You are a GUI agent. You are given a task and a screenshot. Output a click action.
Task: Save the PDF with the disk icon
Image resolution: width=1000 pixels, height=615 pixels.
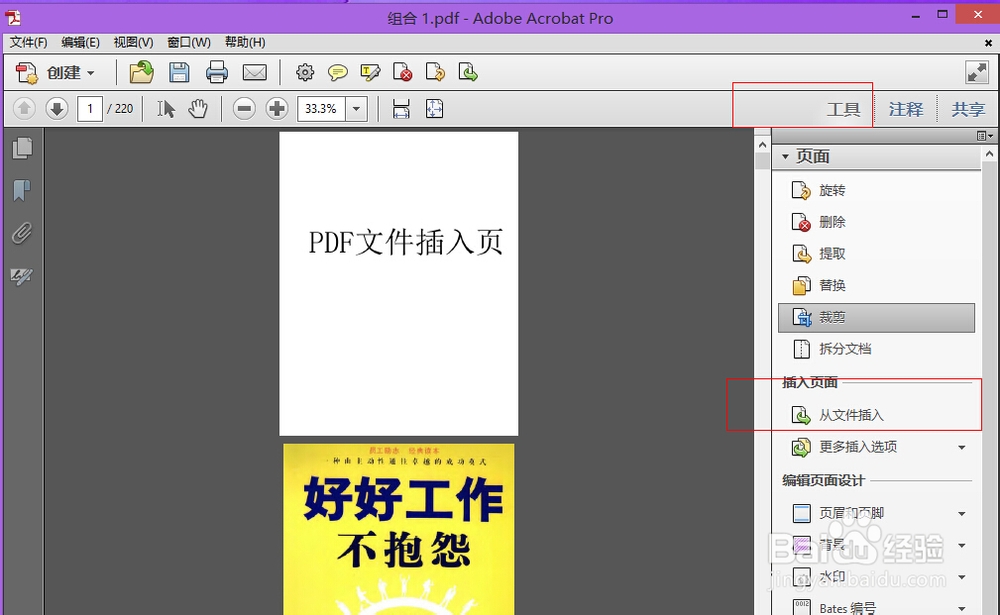pos(180,71)
